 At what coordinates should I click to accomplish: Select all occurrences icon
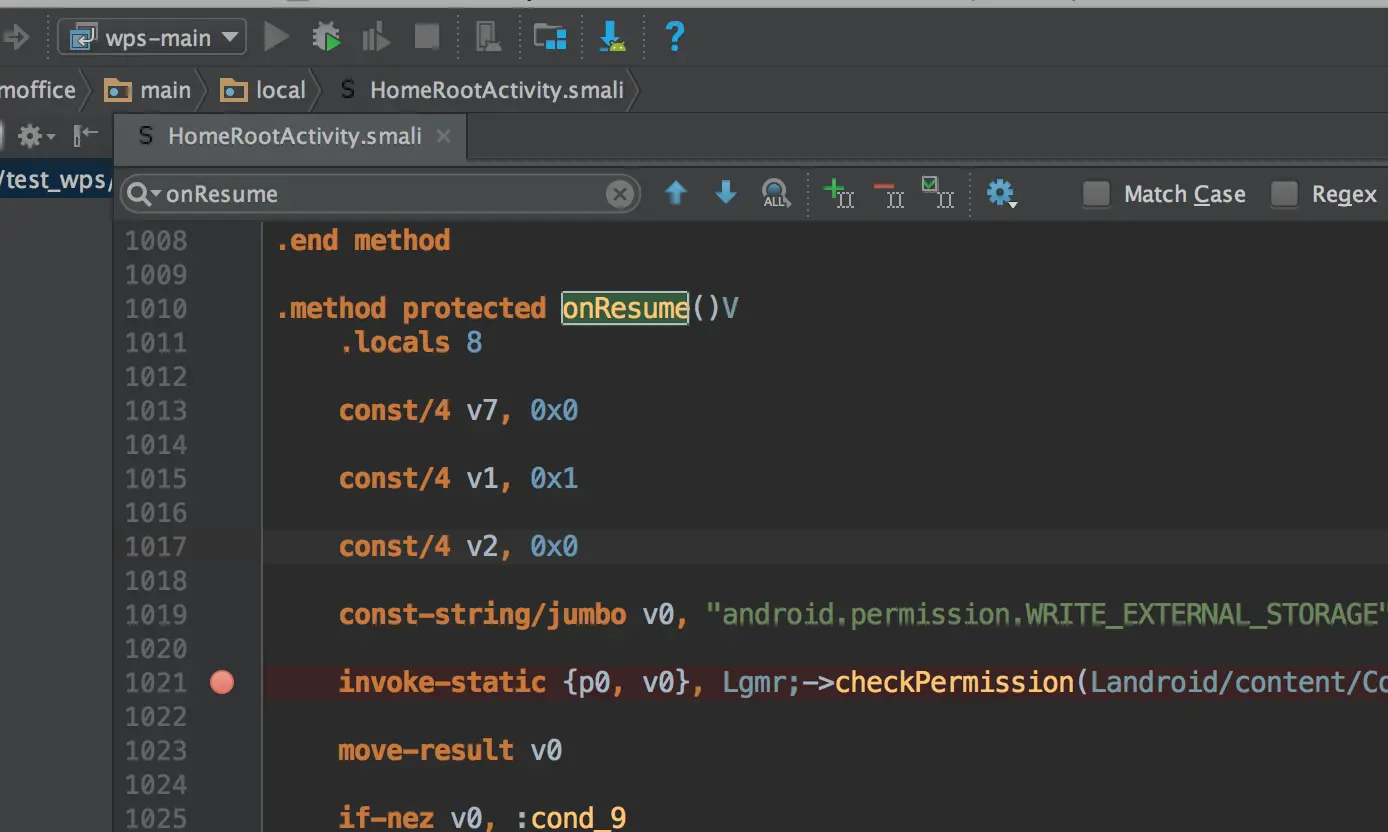point(938,192)
